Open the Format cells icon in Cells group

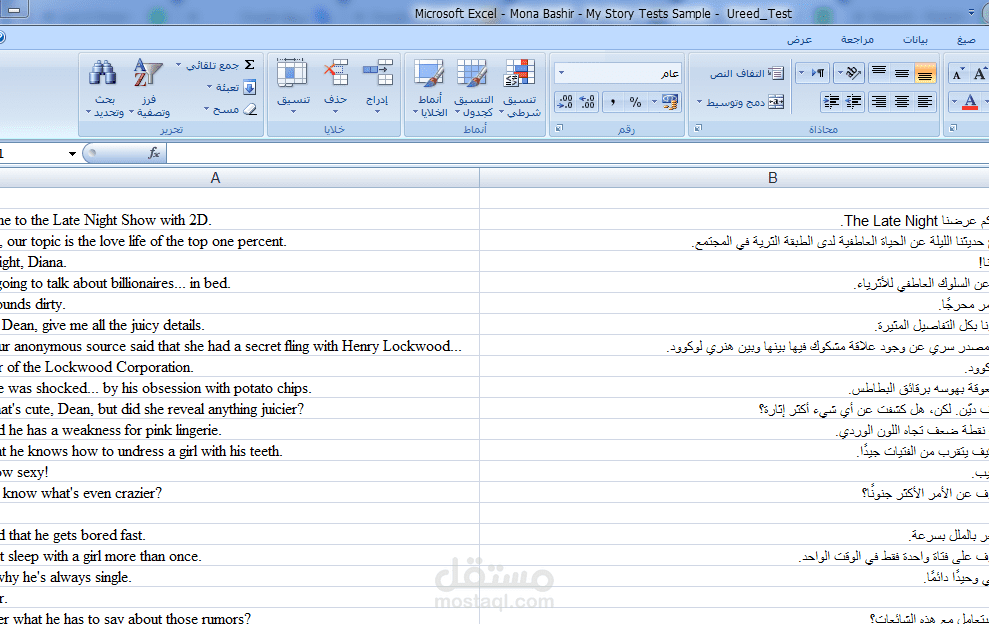(x=292, y=73)
